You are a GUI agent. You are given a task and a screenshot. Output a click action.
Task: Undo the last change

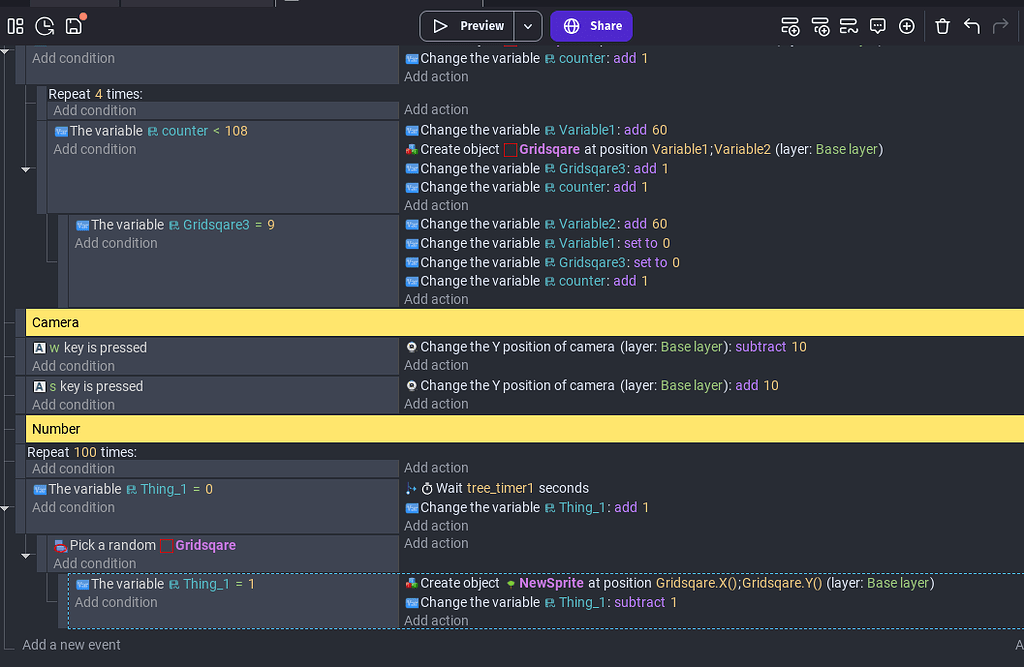[971, 26]
